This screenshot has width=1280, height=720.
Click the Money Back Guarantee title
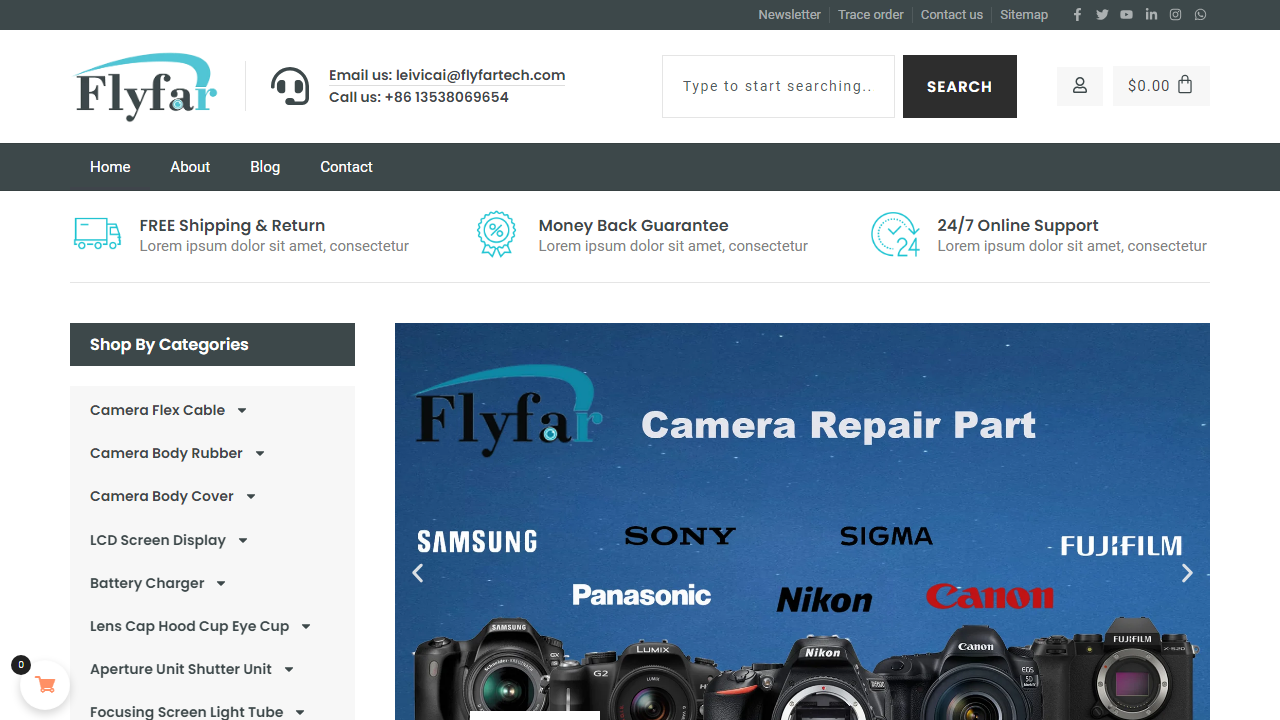click(633, 225)
